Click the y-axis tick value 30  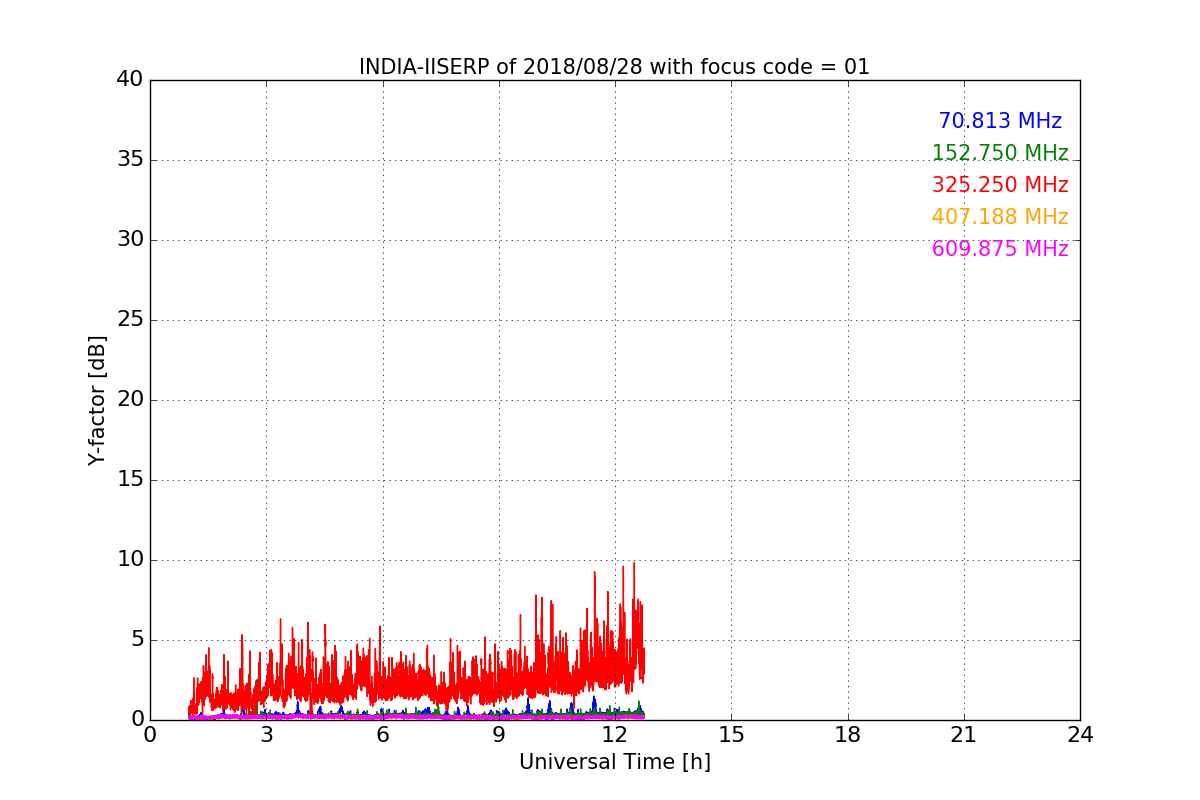(130, 240)
